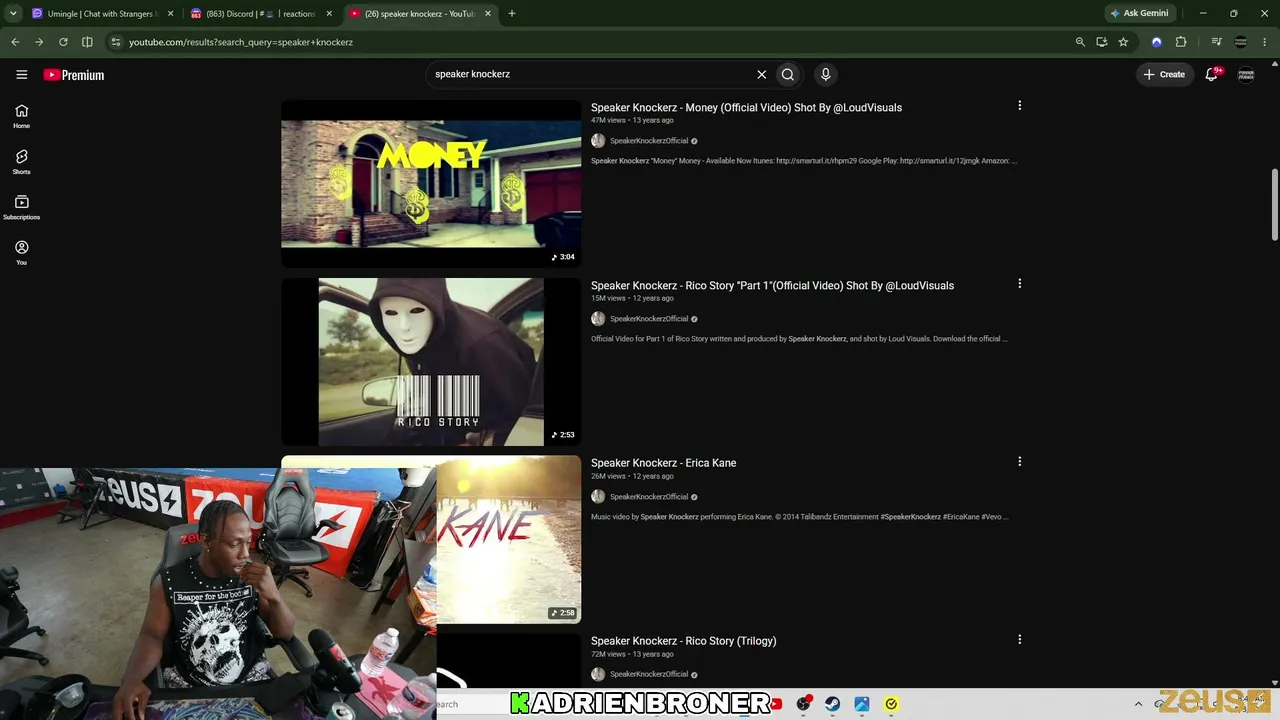The image size is (1280, 720).
Task: Open the Photos app in the taskbar
Action: 862,704
